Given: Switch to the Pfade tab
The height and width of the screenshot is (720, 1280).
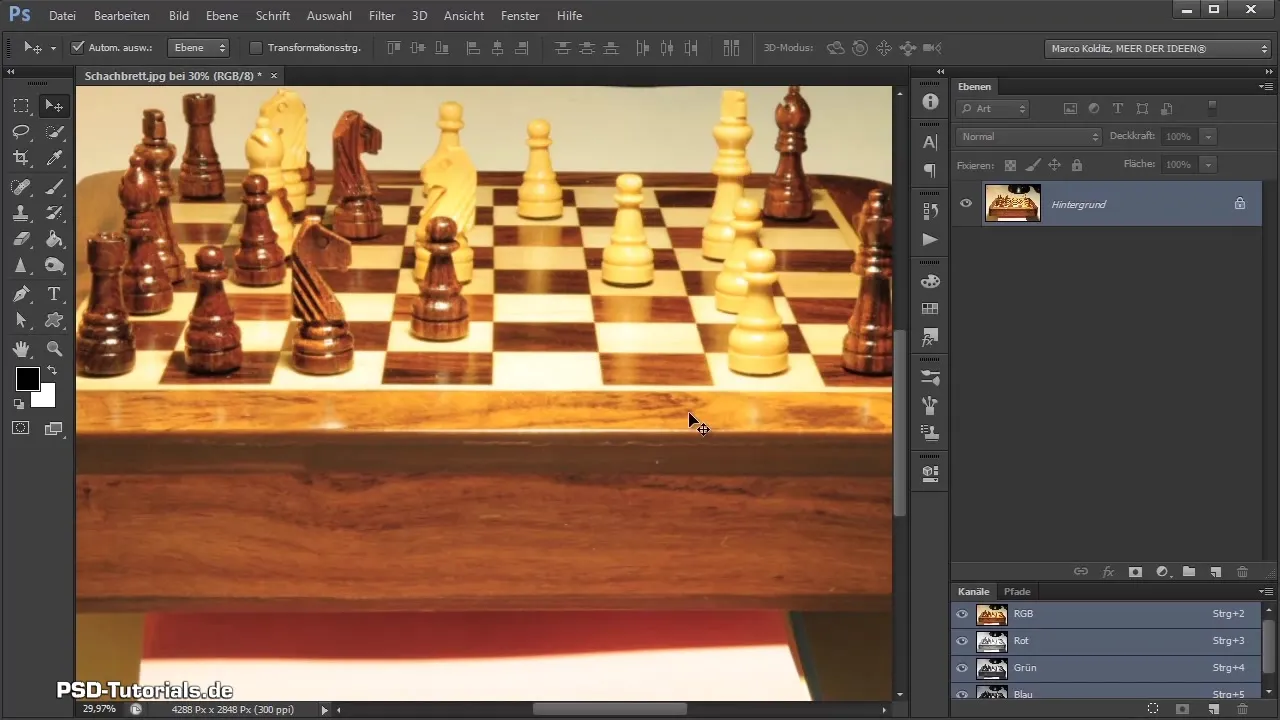Looking at the screenshot, I should pos(1017,591).
